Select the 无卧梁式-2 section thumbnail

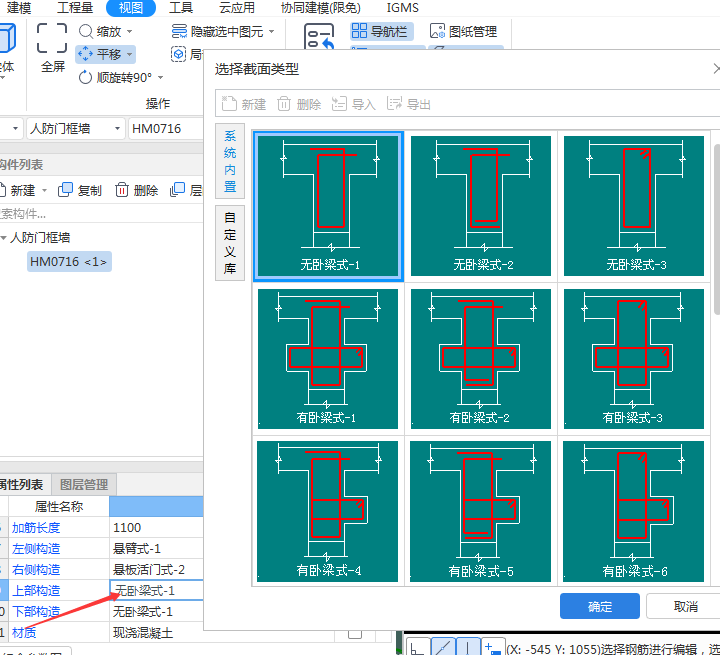coord(481,206)
